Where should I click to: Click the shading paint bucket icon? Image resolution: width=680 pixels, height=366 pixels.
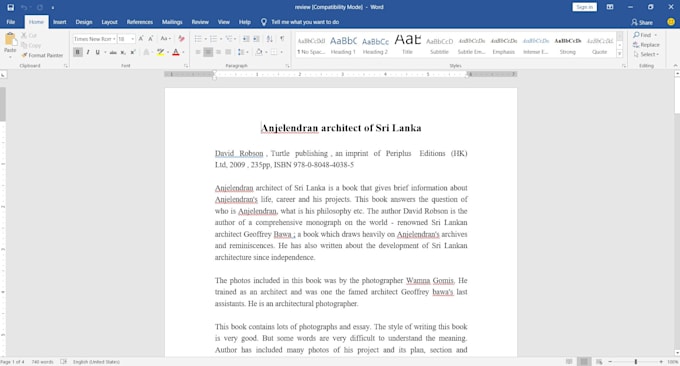pos(259,52)
